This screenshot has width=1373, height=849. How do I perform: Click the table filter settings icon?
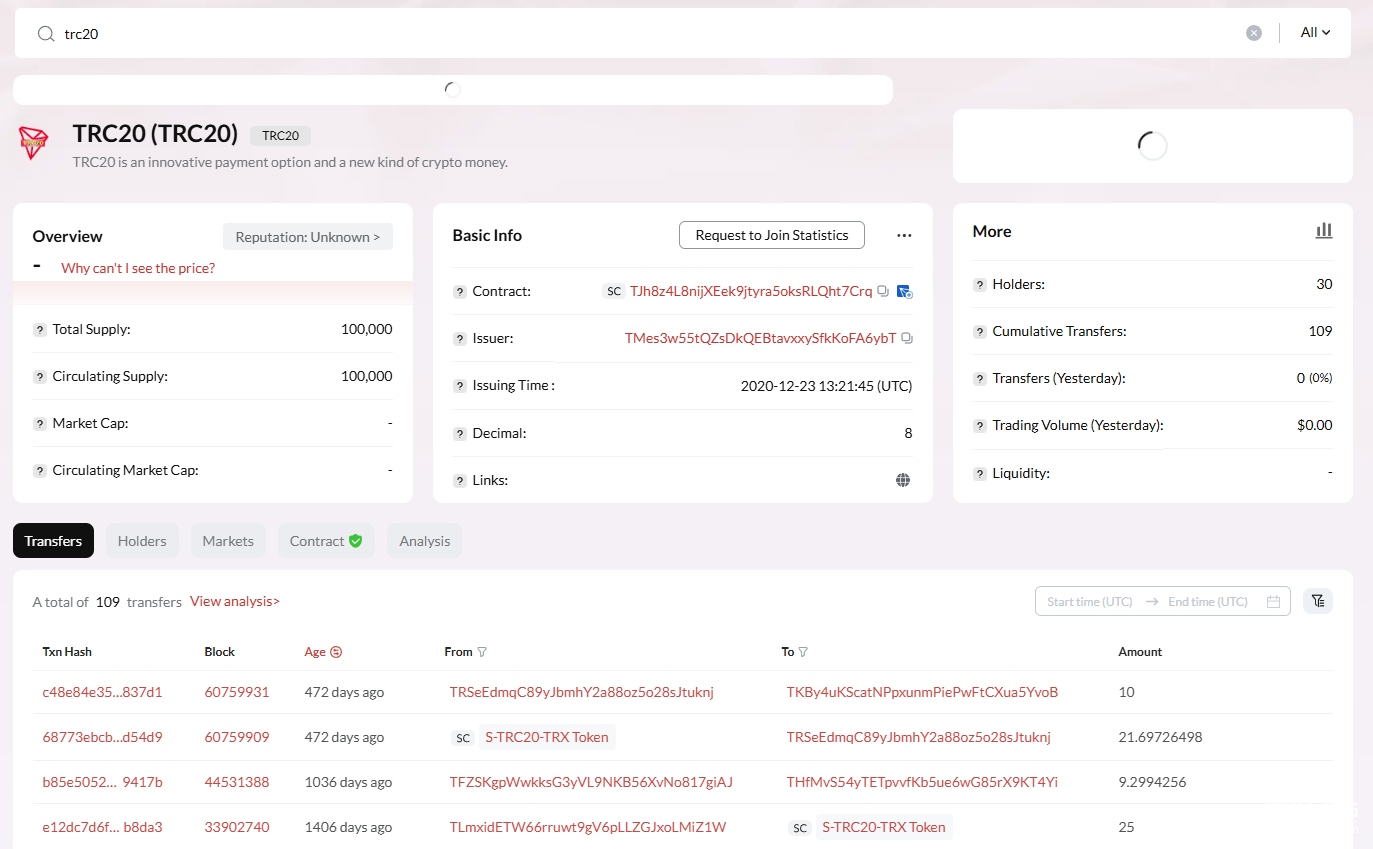pos(1318,601)
